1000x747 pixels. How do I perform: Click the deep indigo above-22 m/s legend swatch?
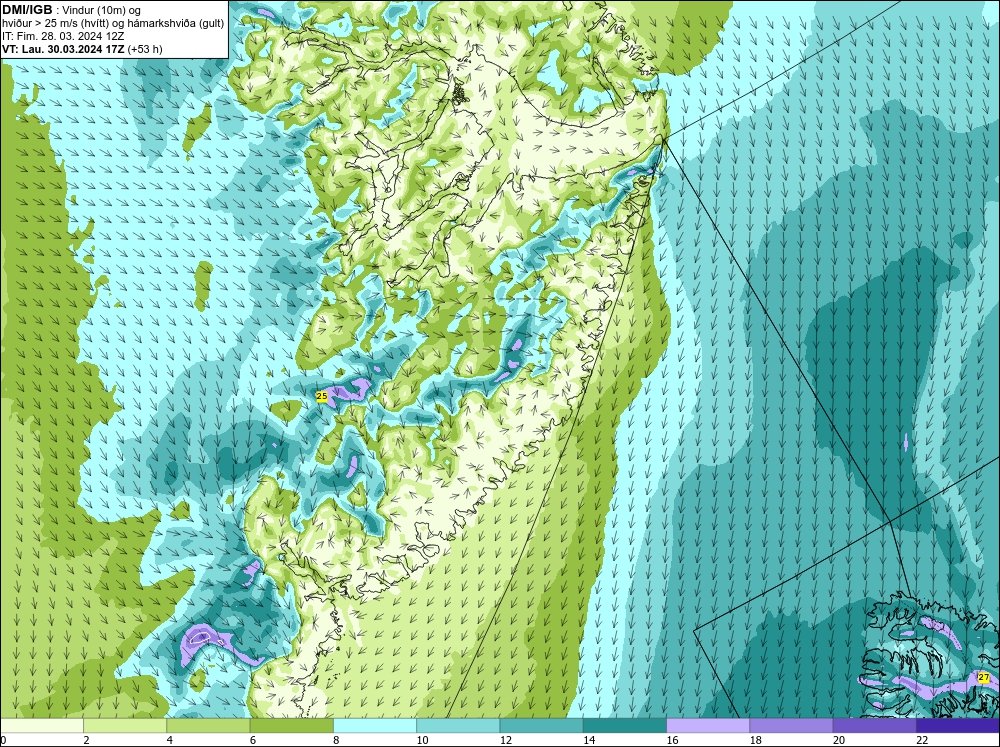[x=958, y=726]
